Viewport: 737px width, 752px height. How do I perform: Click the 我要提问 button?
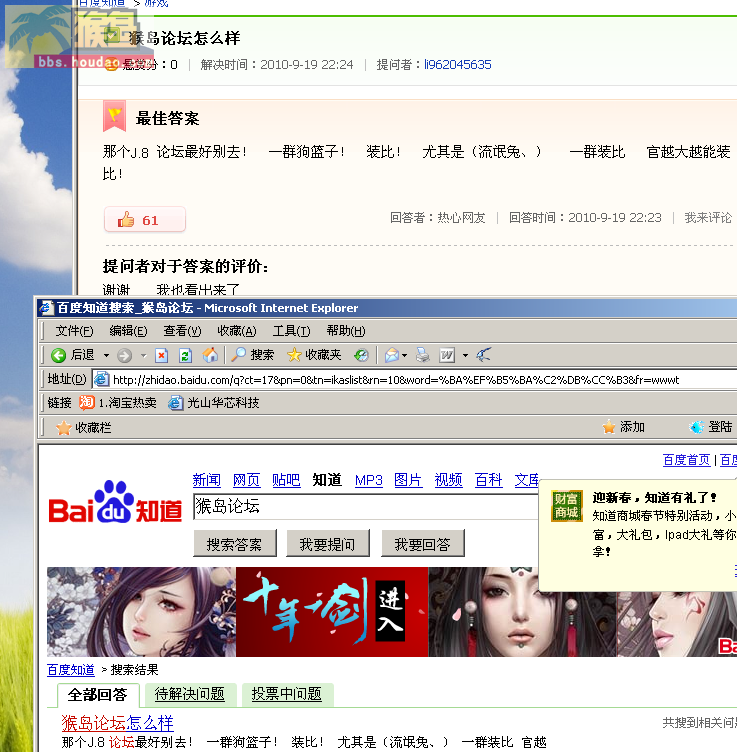(x=328, y=544)
